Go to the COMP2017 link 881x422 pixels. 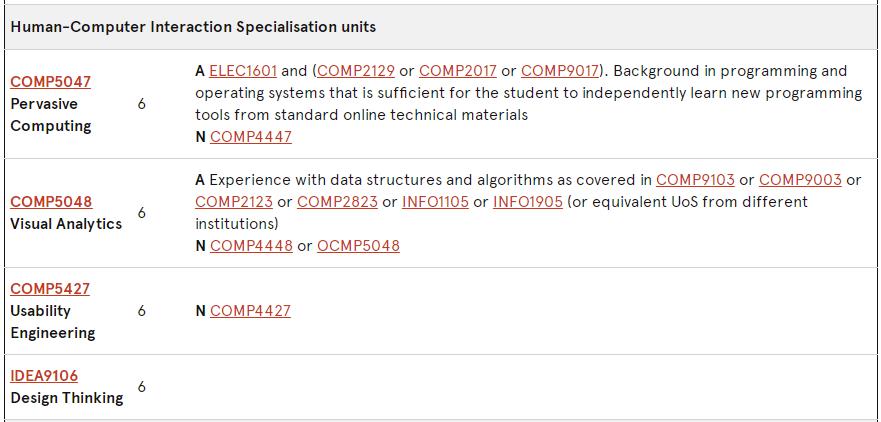[457, 71]
